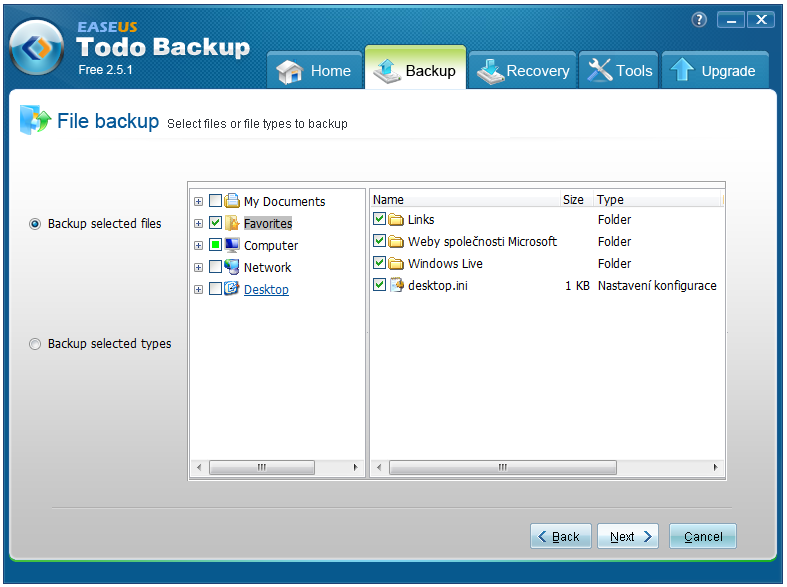Click the Weby společnosti Microsoft folder icon
This screenshot has width=787, height=587.
396,241
